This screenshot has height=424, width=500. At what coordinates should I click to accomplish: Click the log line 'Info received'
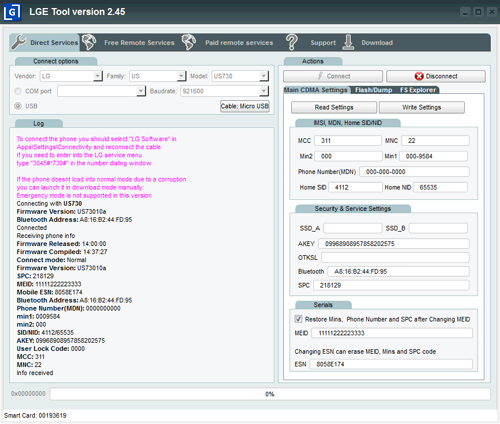point(35,373)
